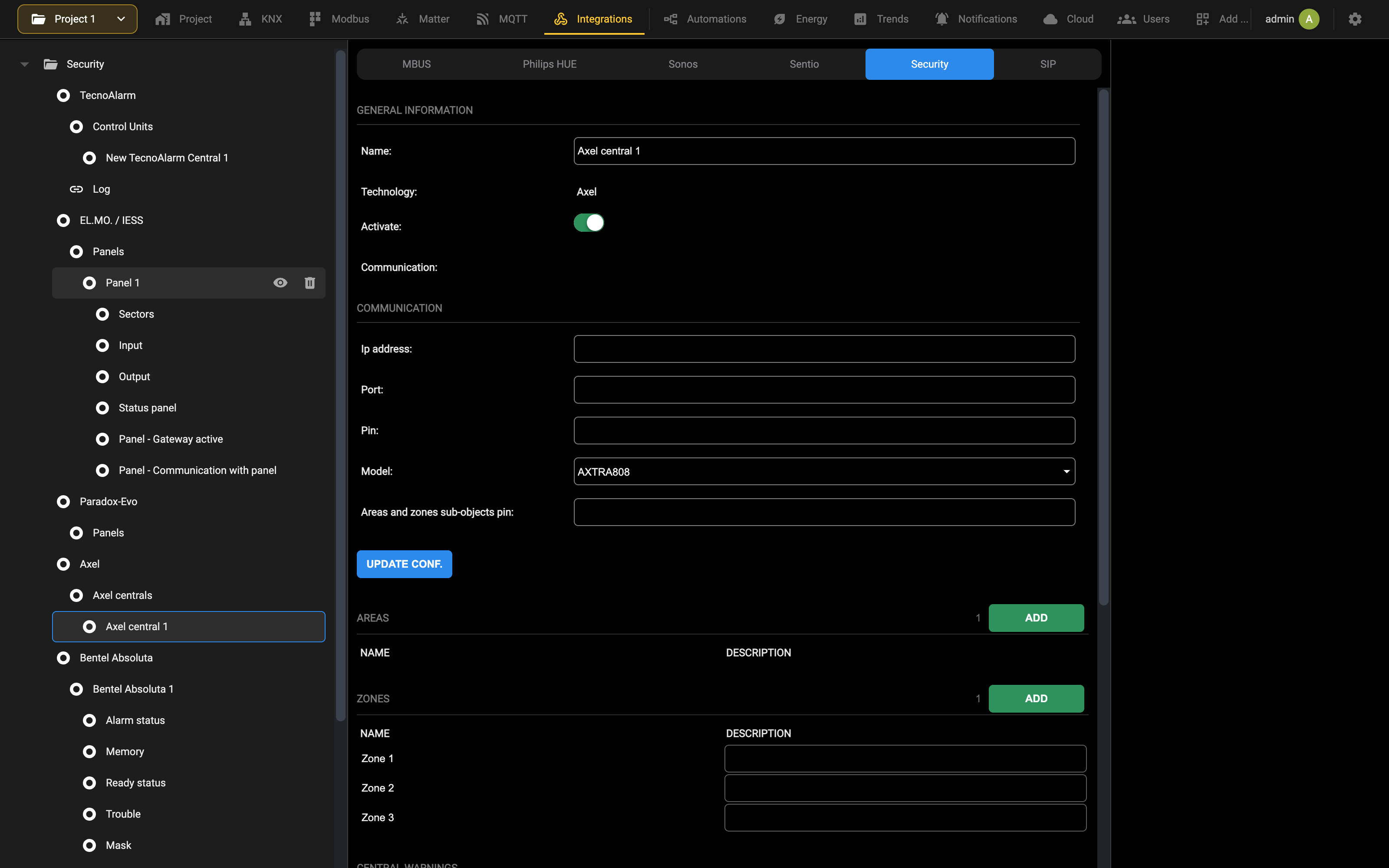Open the Trends chart icon
Viewport: 1389px width, 868px height.
point(860,19)
